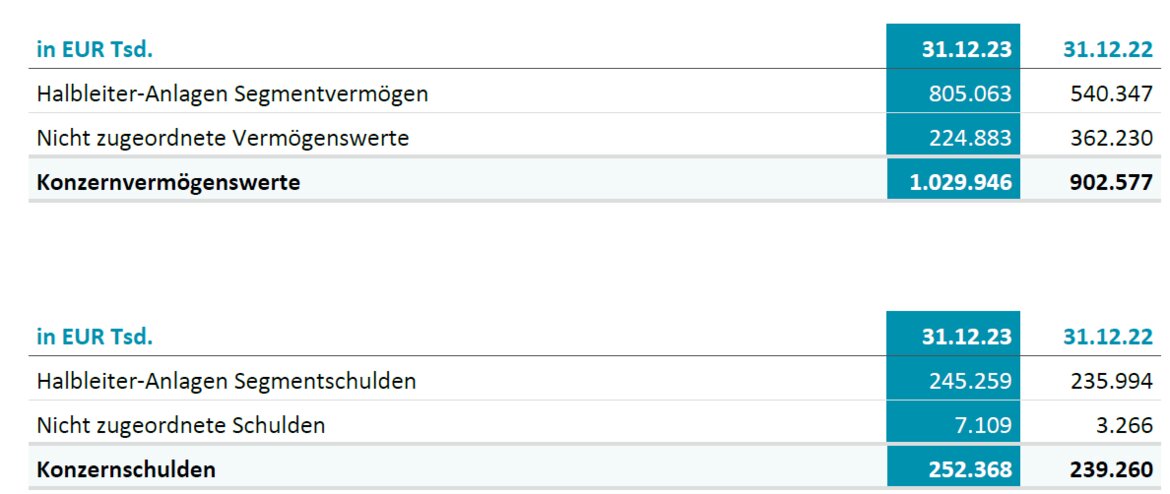Select the value 224.883
Screen dimensions: 1170x494
coord(970,138)
